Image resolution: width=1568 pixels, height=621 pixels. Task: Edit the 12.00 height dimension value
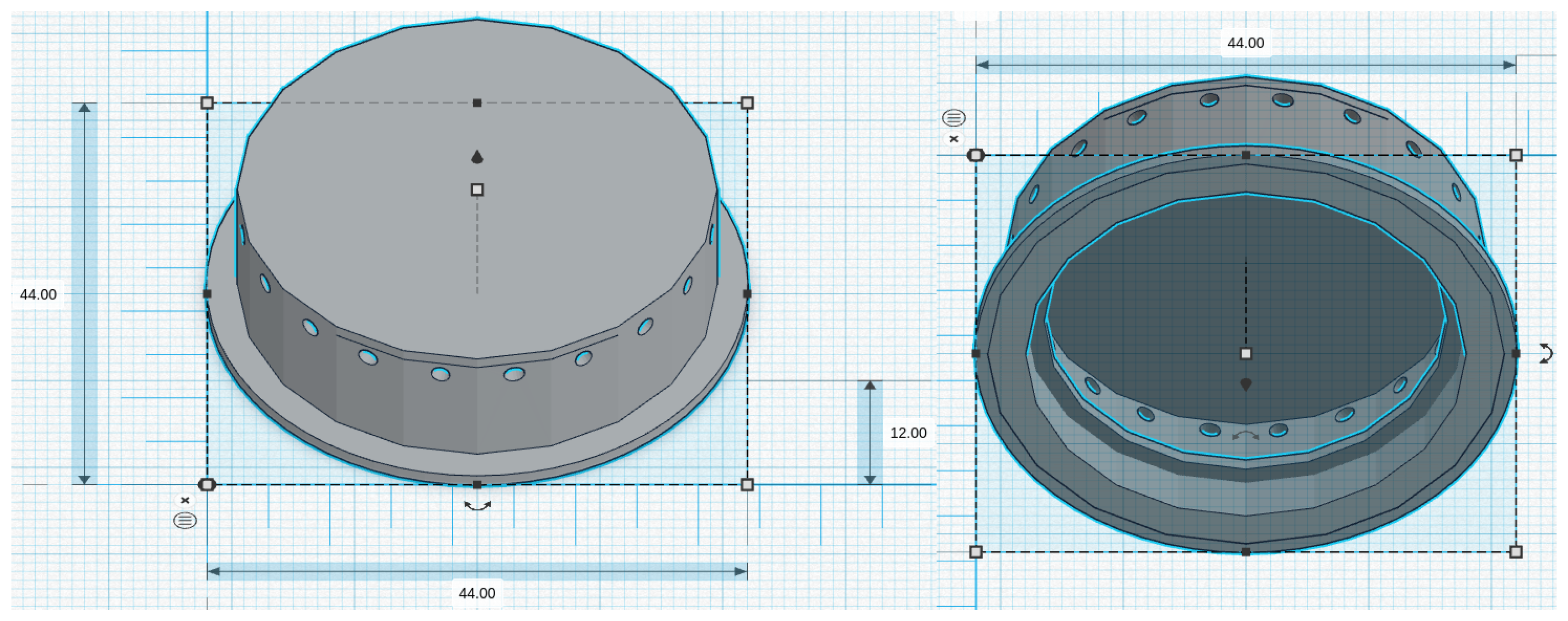(x=907, y=433)
